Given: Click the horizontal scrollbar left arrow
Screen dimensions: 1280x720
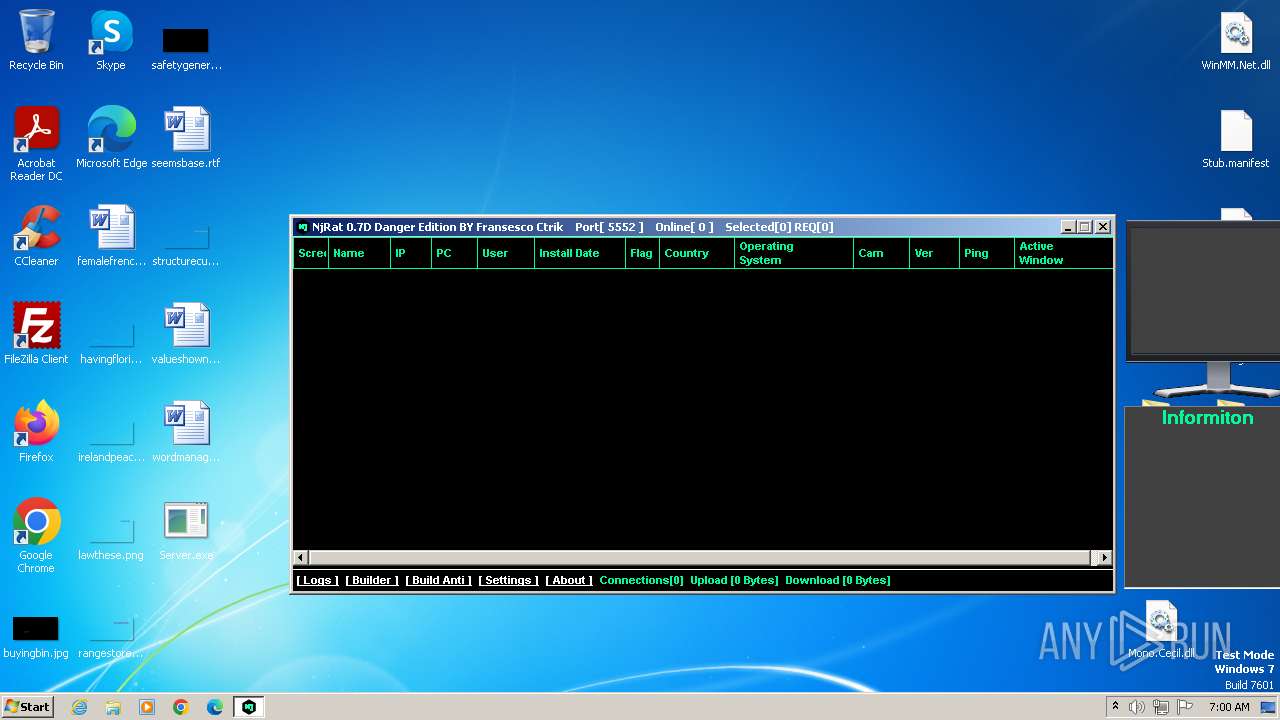Looking at the screenshot, I should [x=301, y=558].
